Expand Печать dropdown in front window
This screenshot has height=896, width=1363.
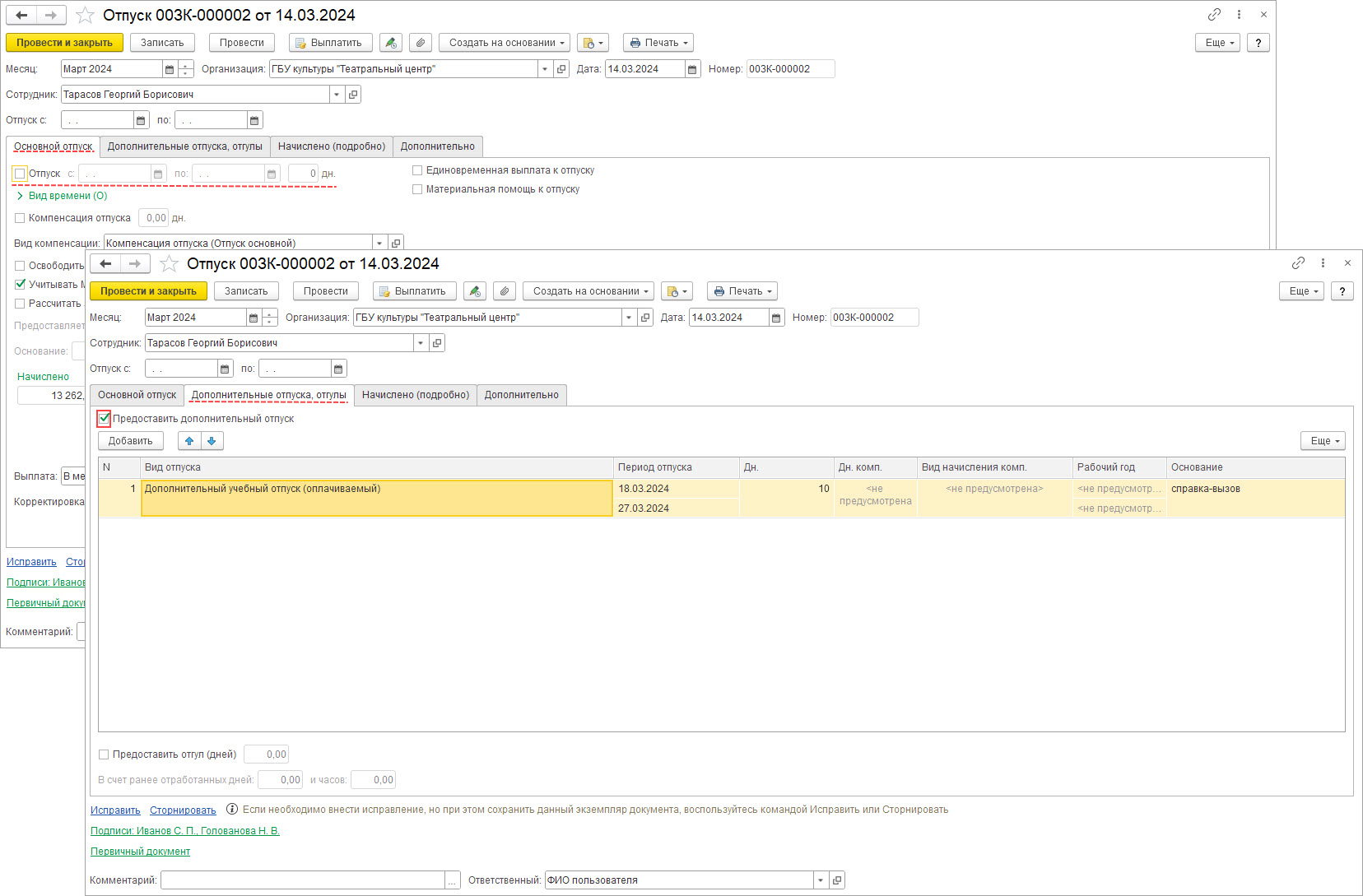click(x=742, y=291)
